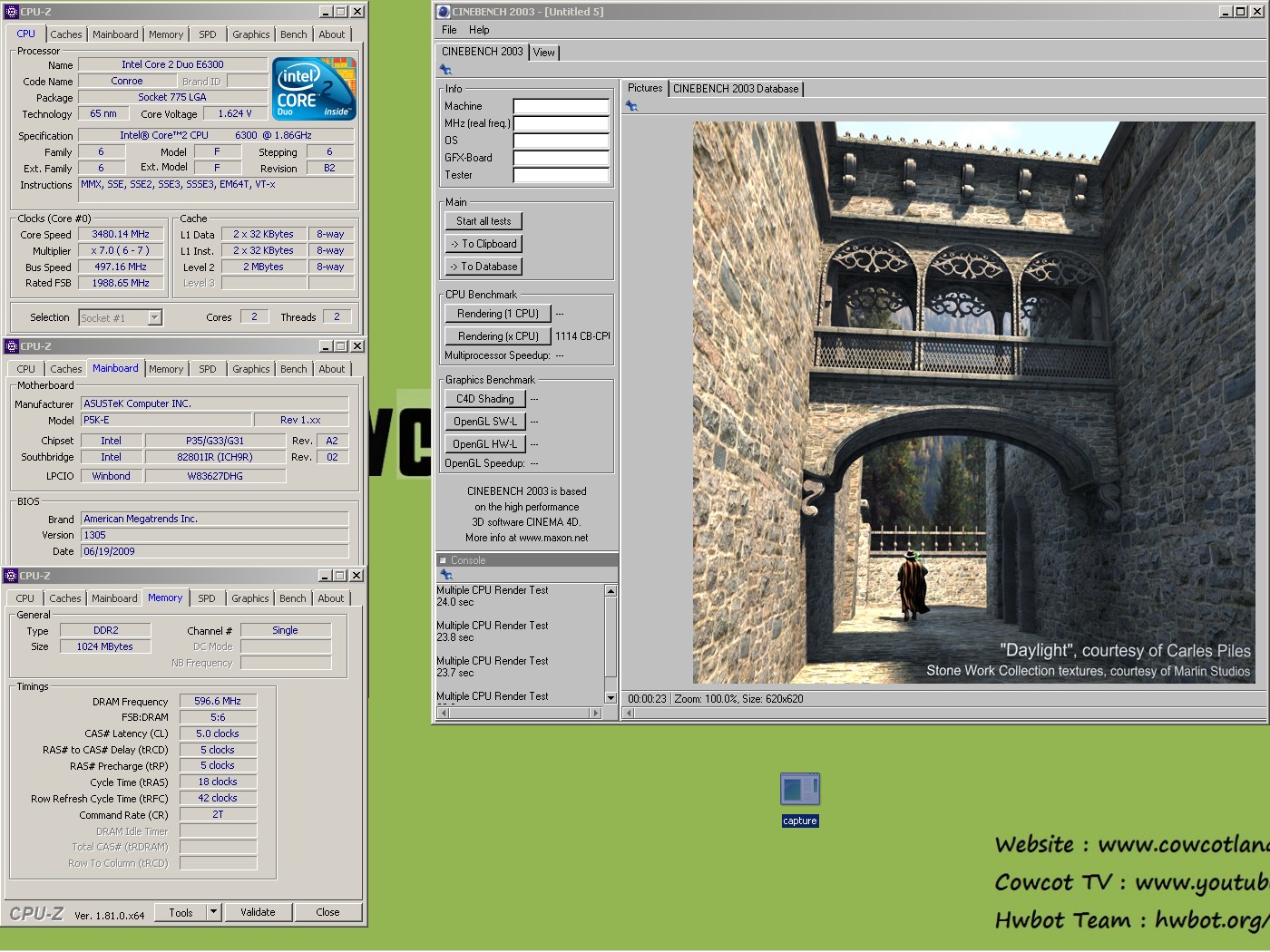Viewport: 1270px width, 952px height.
Task: Click the Intel Core 2 Duo logo
Action: click(x=314, y=89)
